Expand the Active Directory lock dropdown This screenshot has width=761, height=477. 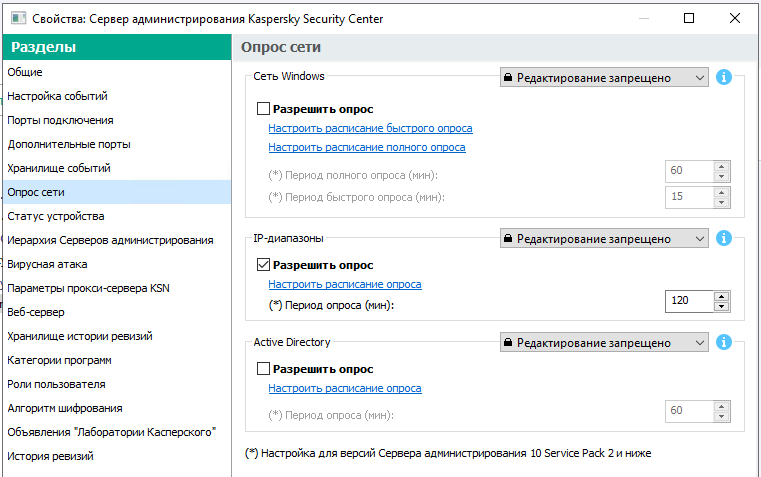pos(604,342)
